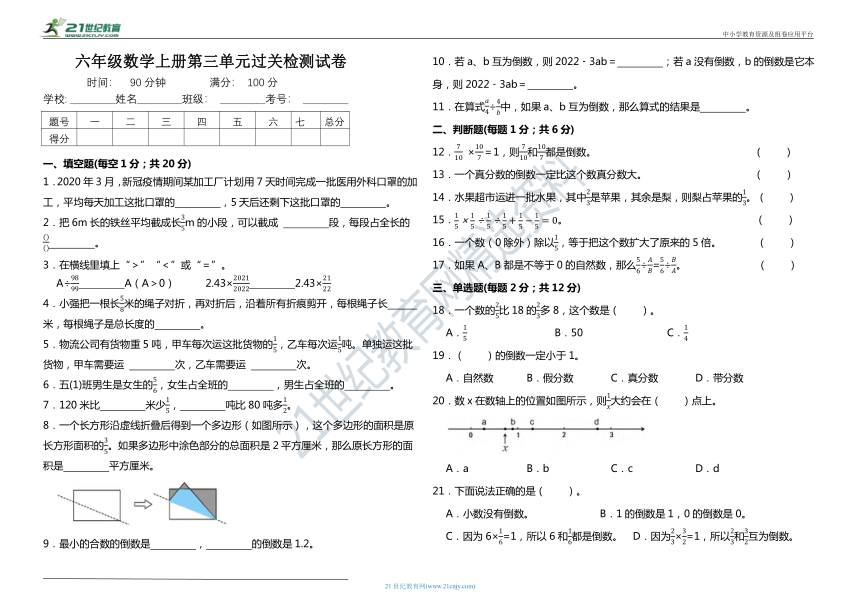Select the title 六年级数学上册第三单元过关检测试卷

point(211,61)
